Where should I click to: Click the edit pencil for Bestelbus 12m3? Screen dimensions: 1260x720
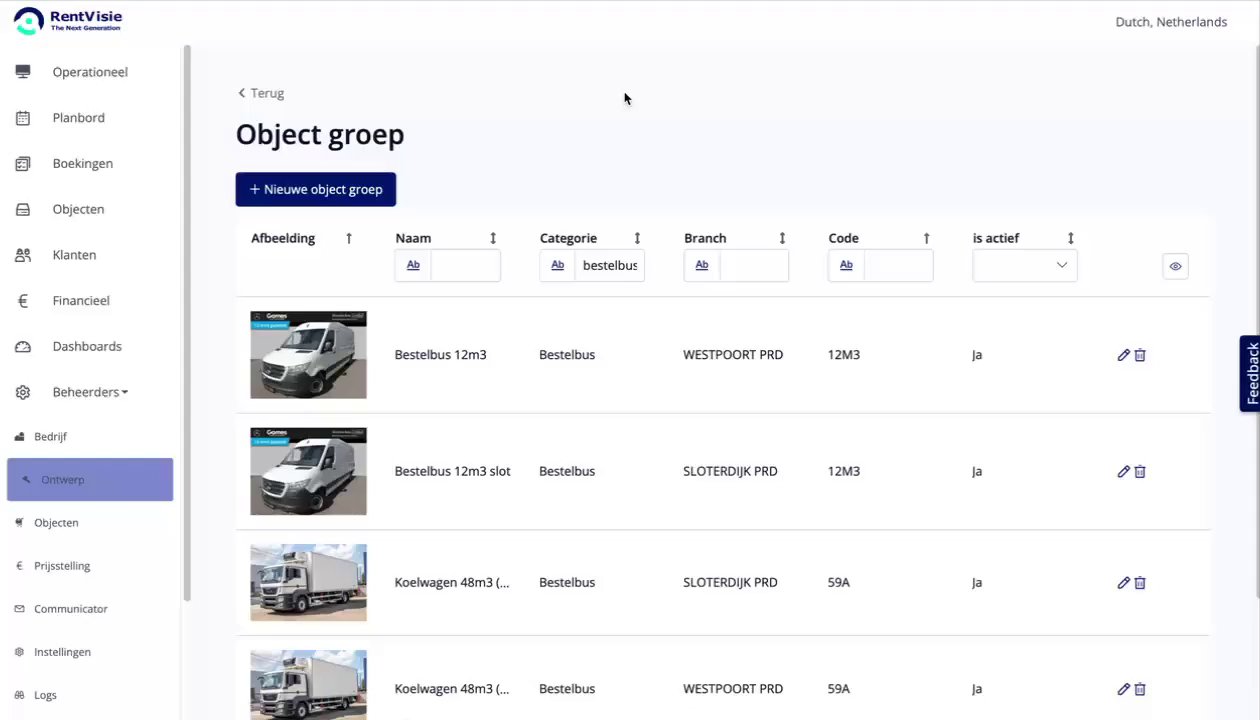pos(1123,355)
